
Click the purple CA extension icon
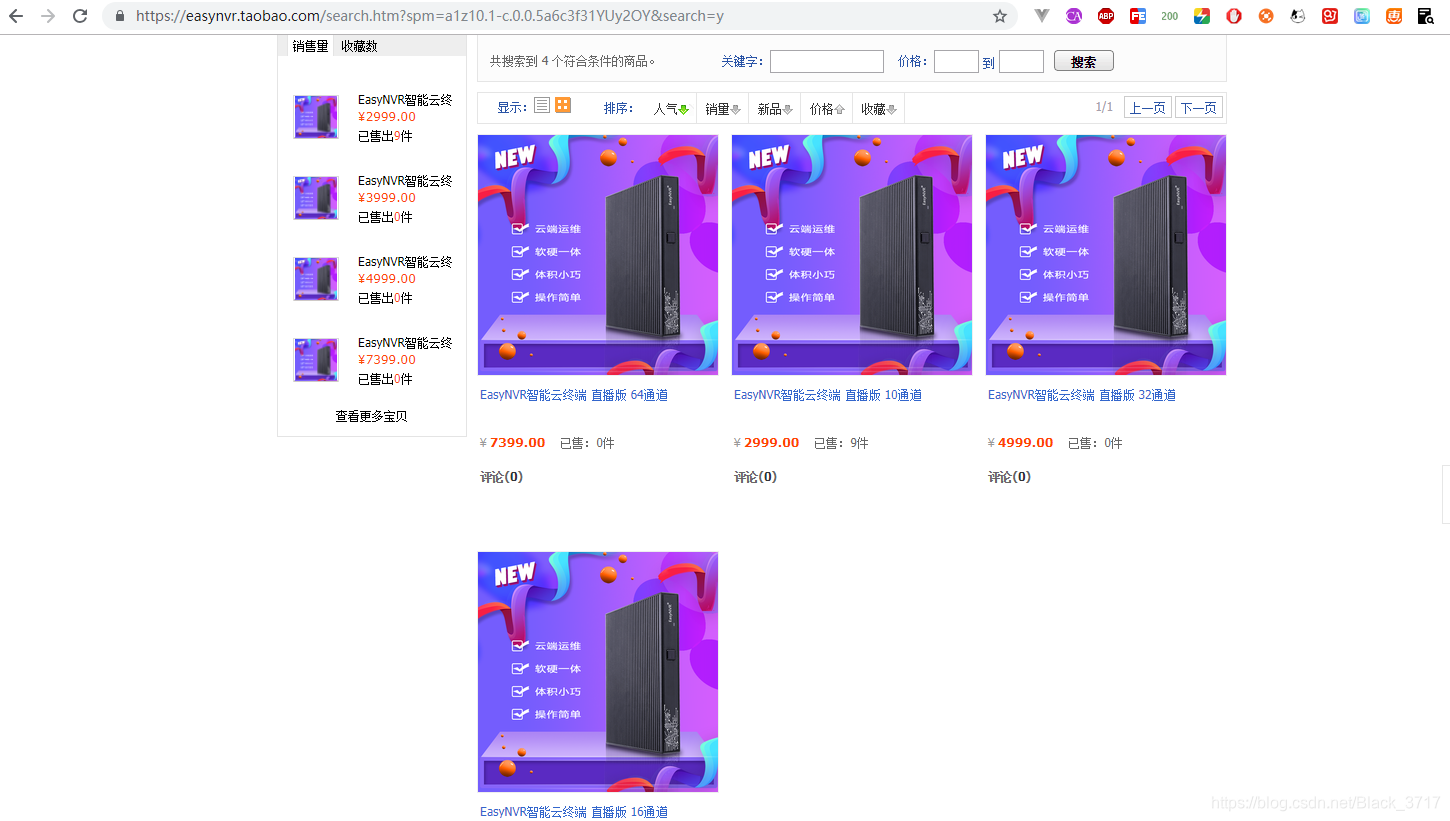1074,16
